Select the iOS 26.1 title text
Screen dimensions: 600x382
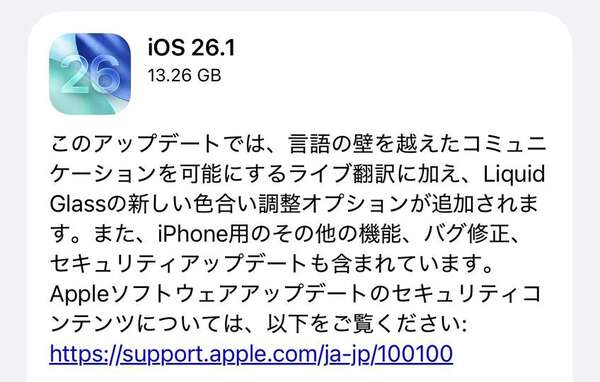pos(191,48)
